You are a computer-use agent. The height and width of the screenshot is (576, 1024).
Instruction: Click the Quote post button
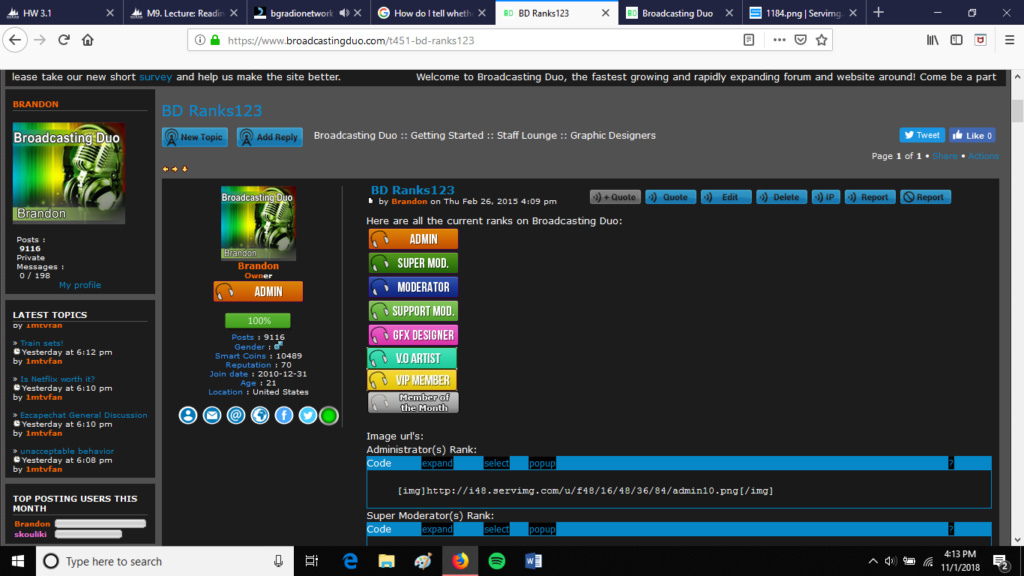(x=671, y=197)
